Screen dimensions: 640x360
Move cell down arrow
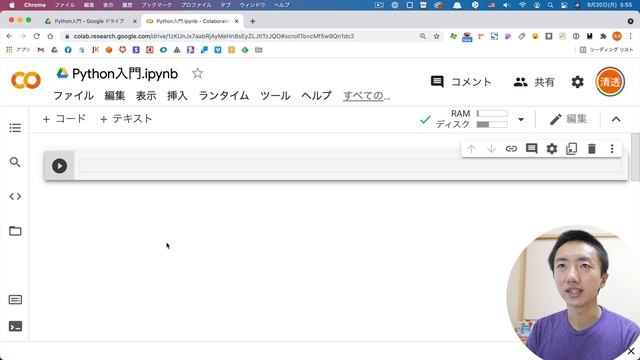491,149
